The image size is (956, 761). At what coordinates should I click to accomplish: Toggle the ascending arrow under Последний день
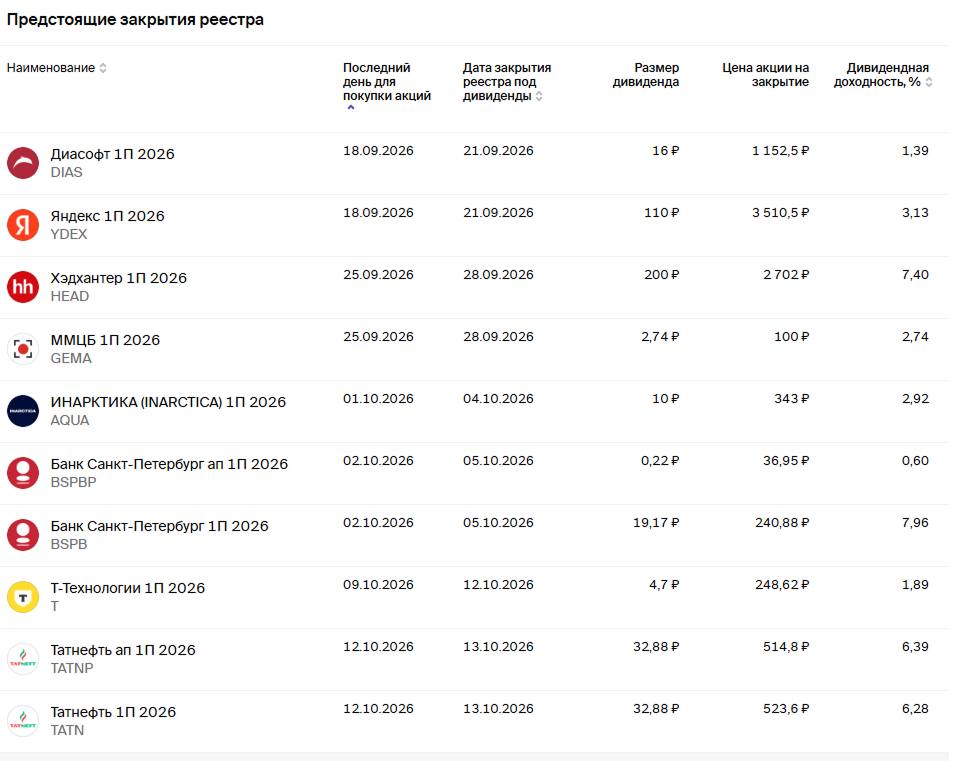[x=351, y=107]
